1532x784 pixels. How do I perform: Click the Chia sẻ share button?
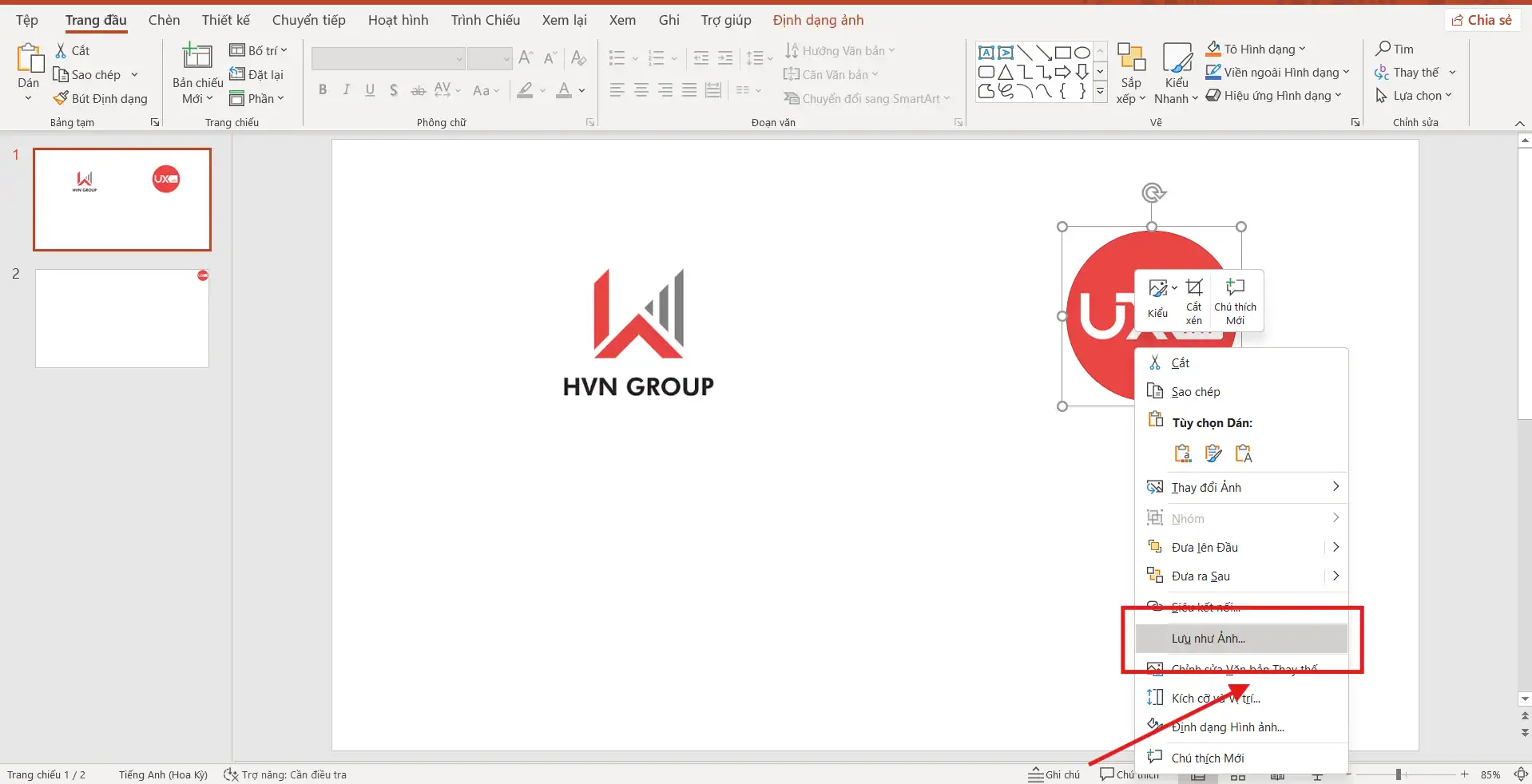1482,20
